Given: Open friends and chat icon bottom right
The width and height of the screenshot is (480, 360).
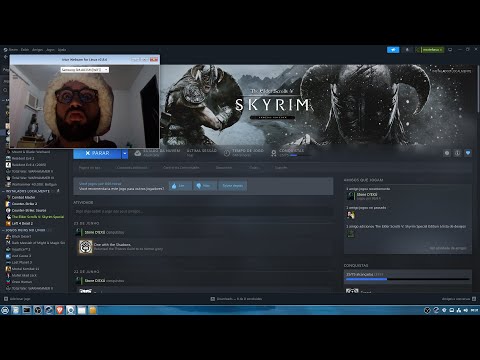Looking at the screenshot, I should [474, 299].
